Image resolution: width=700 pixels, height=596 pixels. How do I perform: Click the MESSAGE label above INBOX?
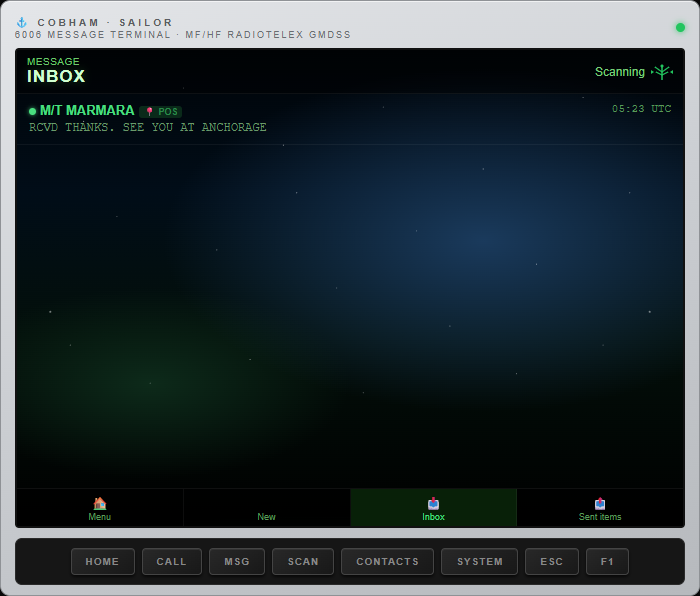(53, 62)
